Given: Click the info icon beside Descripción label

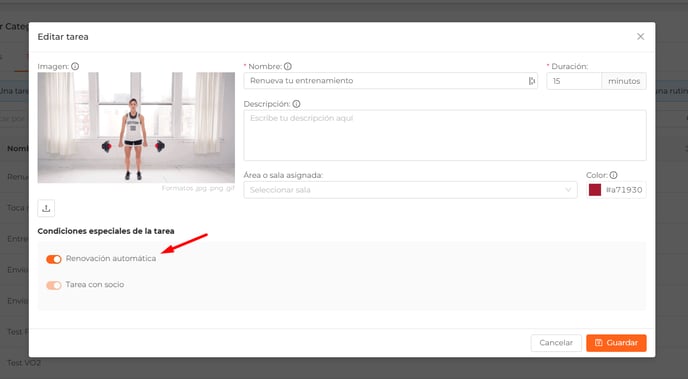Looking at the screenshot, I should tap(296, 104).
